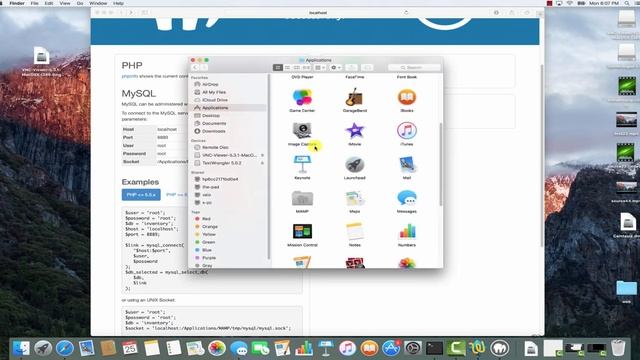Viewport: 640px width, 360px height.
Task: Select the Orange tag in sidebar
Action: (210, 227)
